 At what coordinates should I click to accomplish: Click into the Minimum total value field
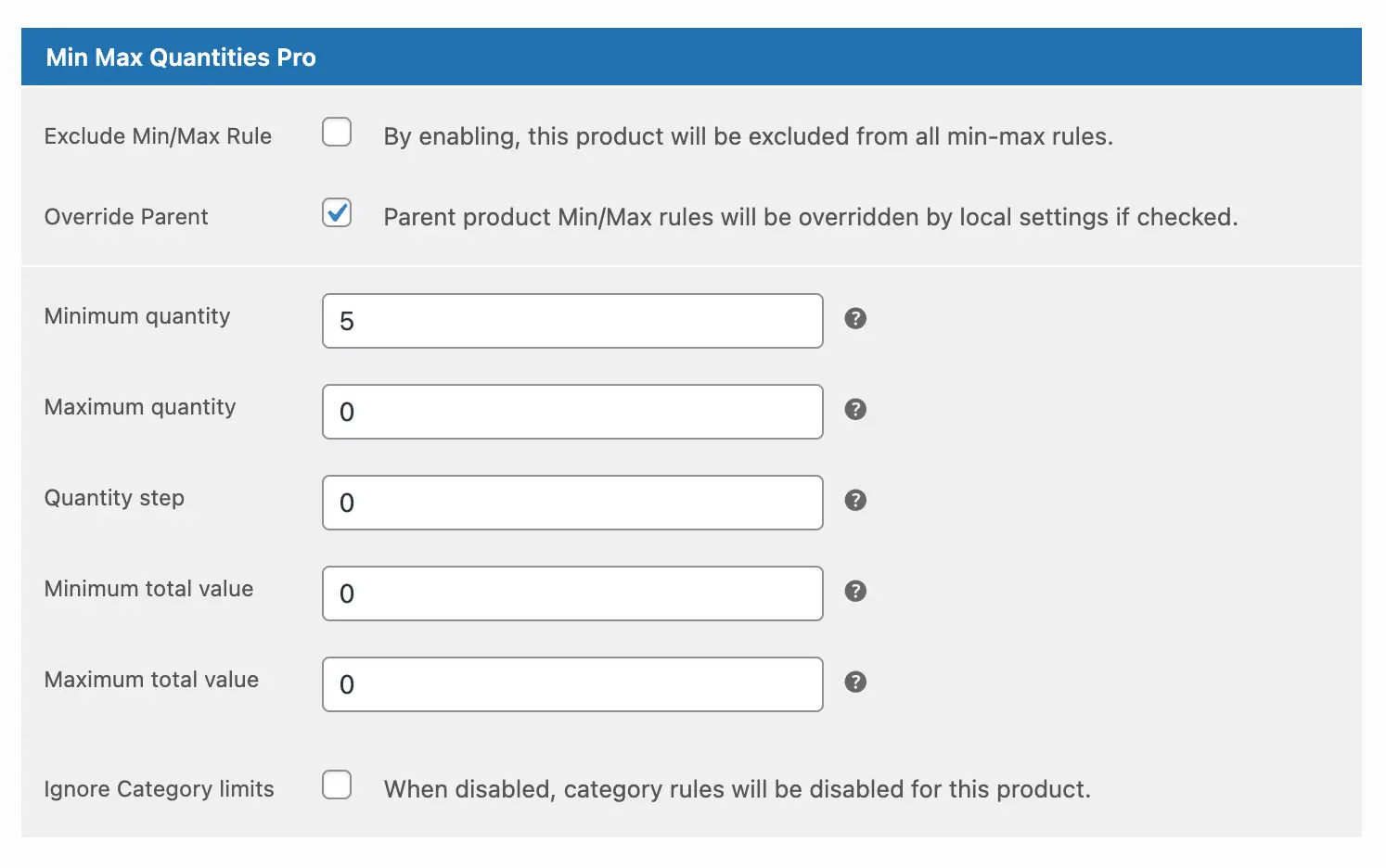572,594
